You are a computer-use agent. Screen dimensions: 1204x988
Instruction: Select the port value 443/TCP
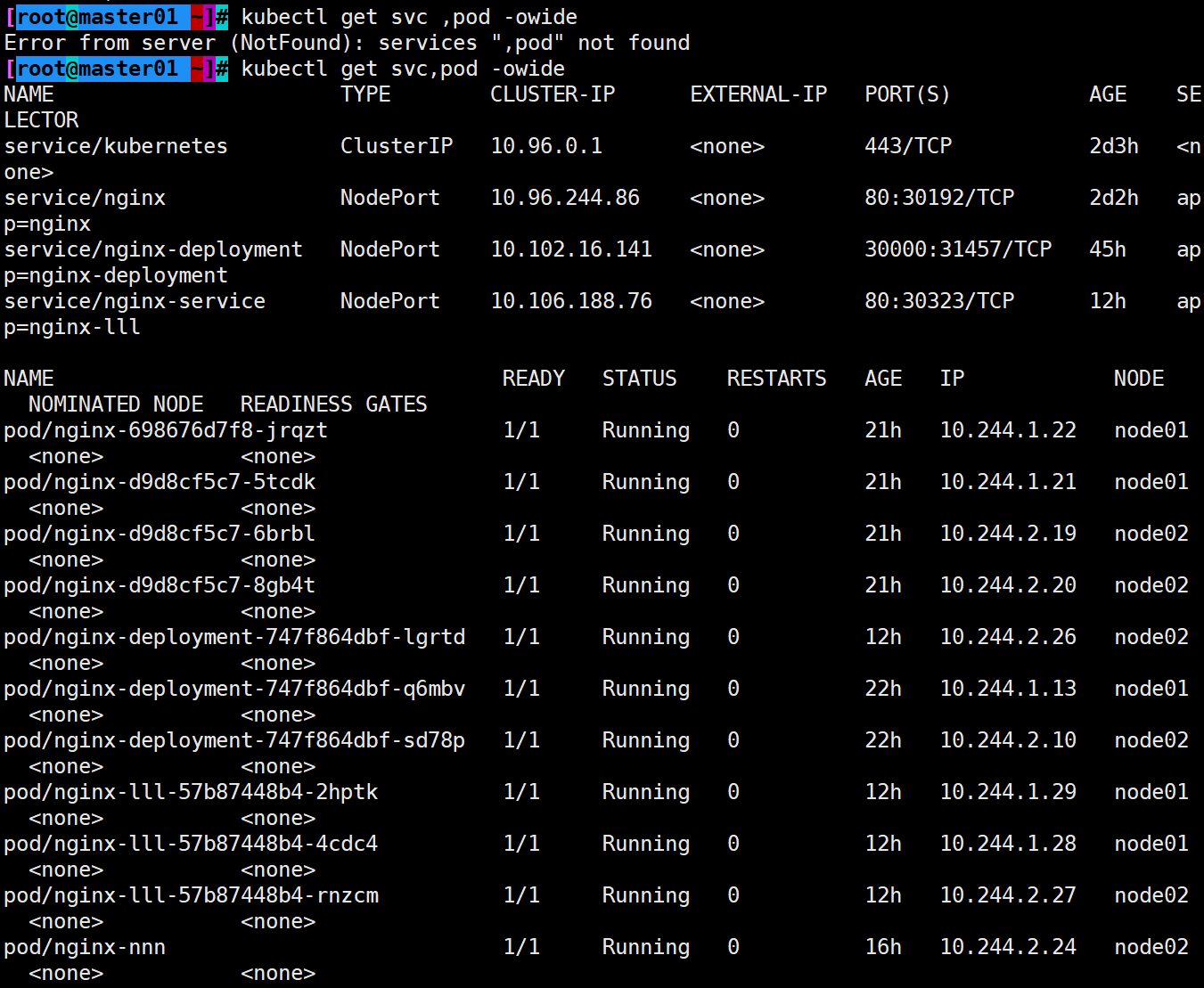tap(908, 146)
